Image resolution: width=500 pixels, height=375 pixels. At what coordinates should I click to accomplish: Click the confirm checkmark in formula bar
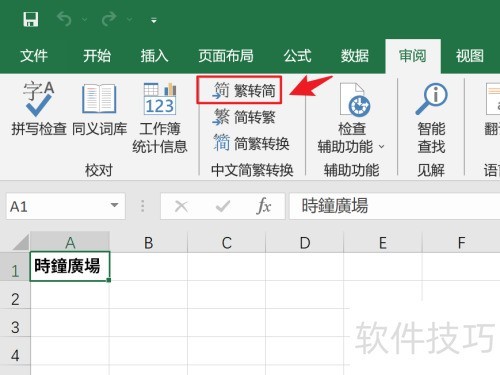click(223, 206)
